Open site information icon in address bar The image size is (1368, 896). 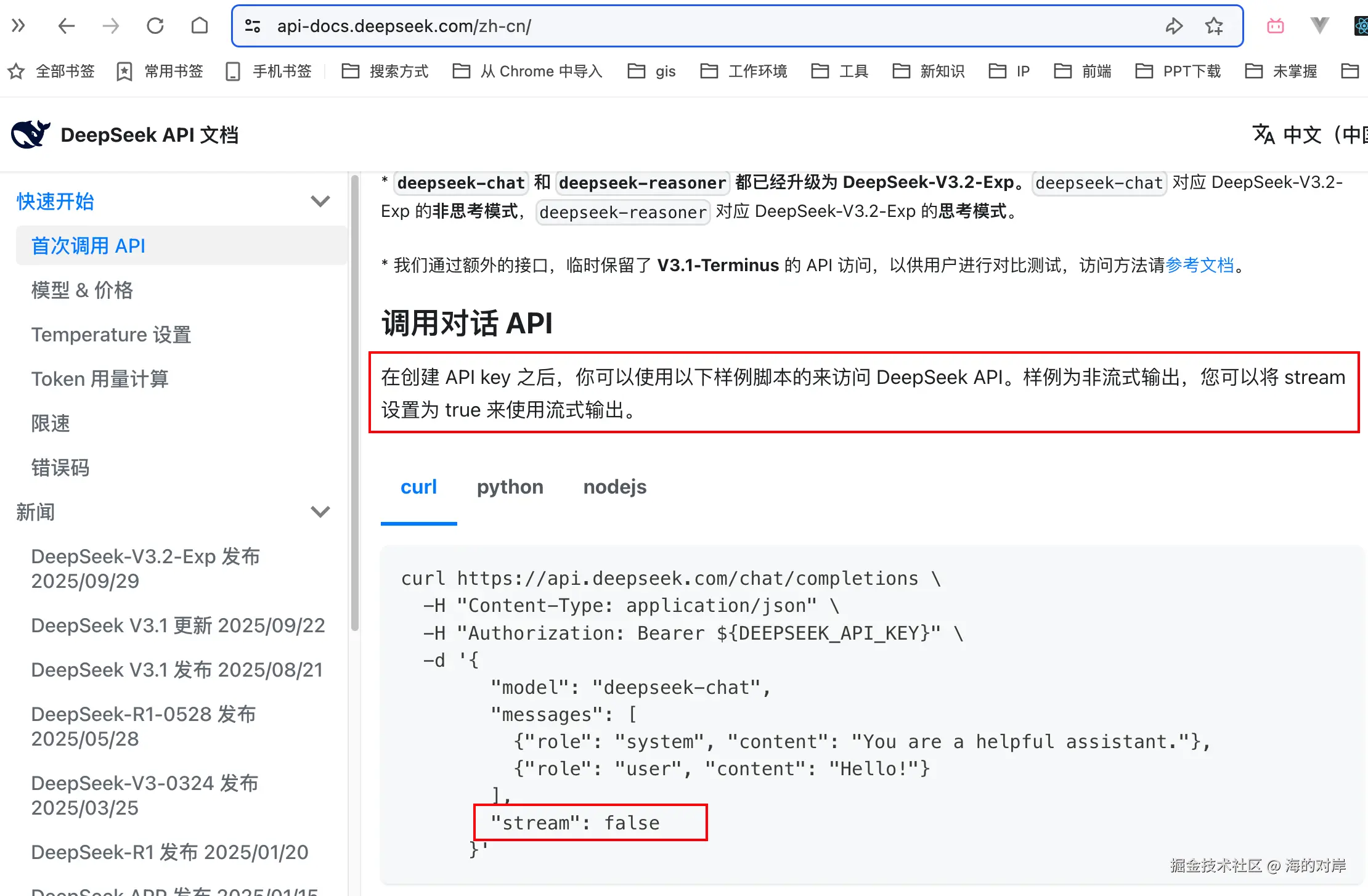pyautogui.click(x=253, y=26)
